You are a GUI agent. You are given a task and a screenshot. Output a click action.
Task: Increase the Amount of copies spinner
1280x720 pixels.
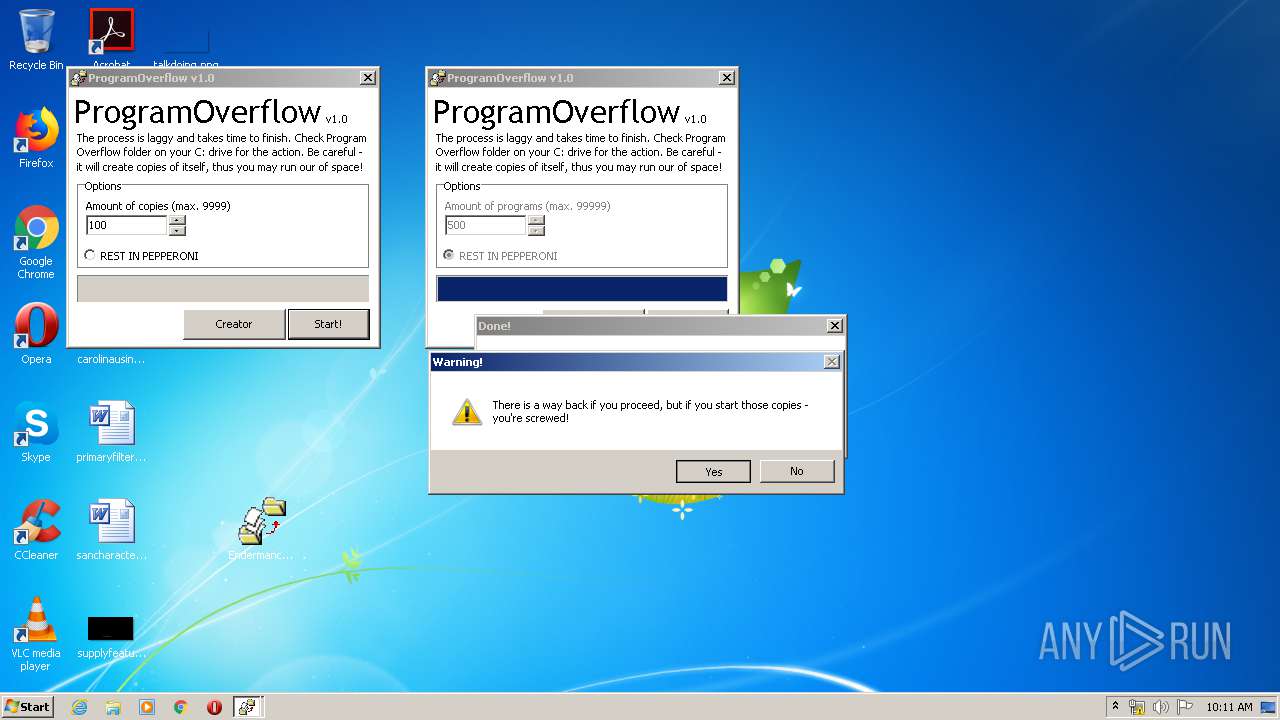177,221
